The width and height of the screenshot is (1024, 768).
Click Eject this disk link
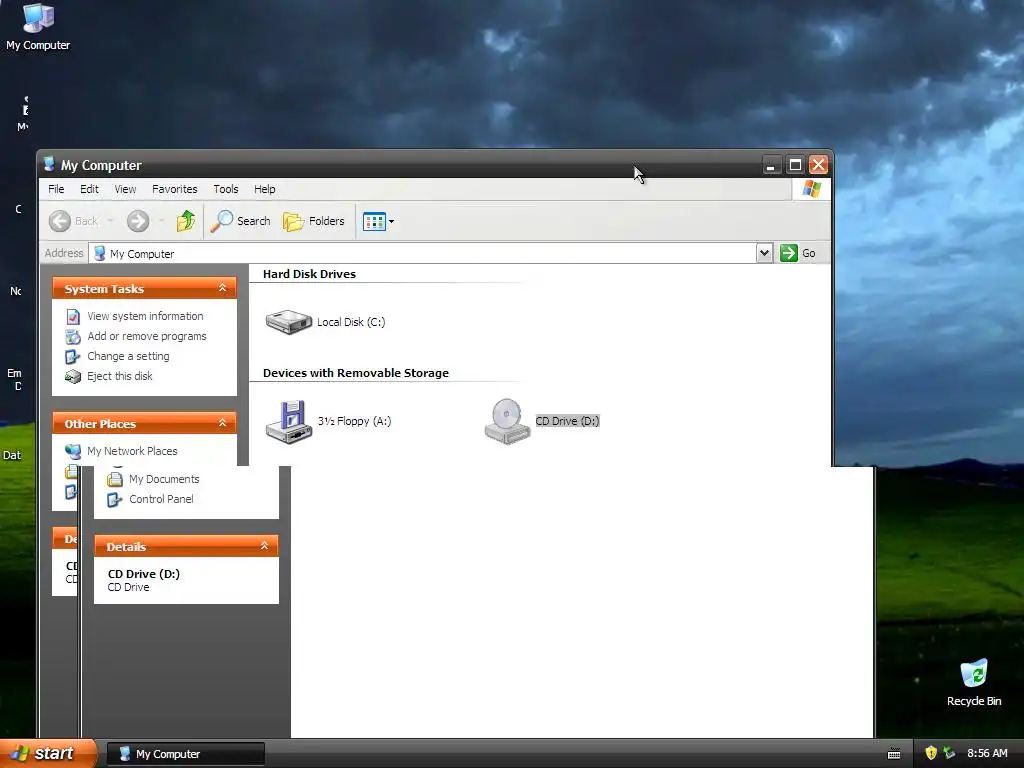click(120, 376)
